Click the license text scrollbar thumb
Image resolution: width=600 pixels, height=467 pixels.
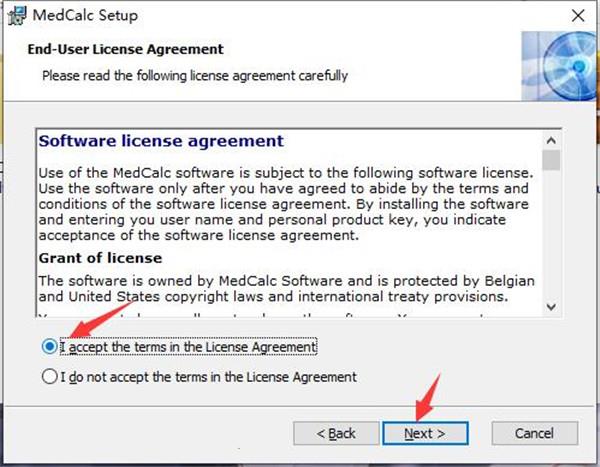point(551,160)
